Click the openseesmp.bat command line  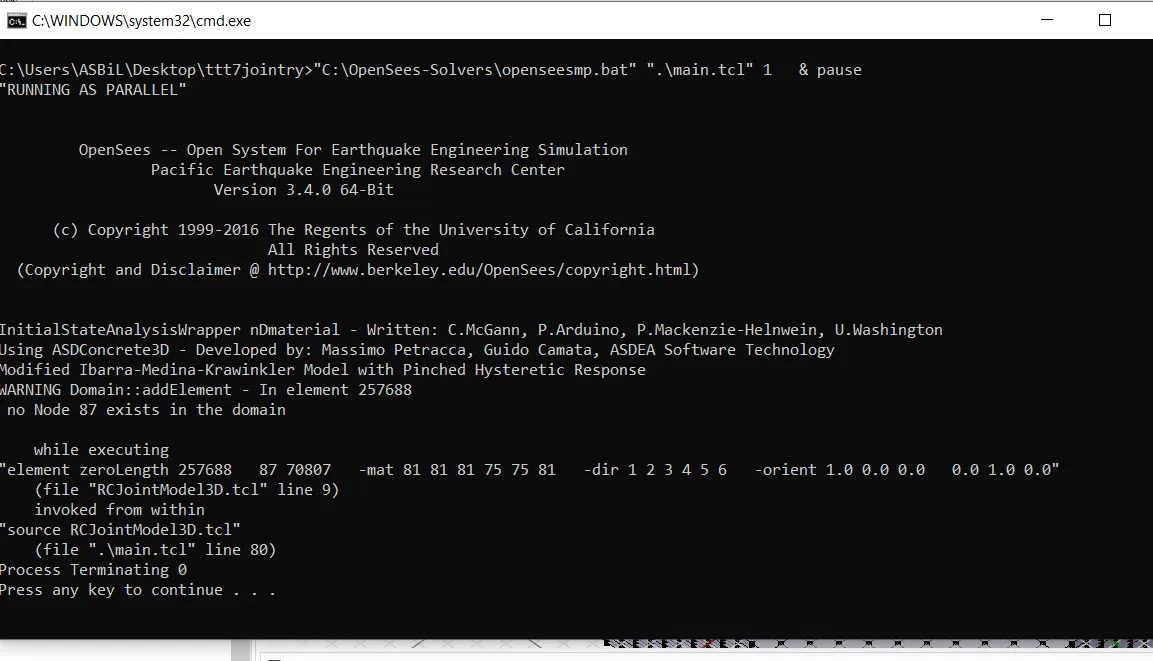(x=431, y=70)
